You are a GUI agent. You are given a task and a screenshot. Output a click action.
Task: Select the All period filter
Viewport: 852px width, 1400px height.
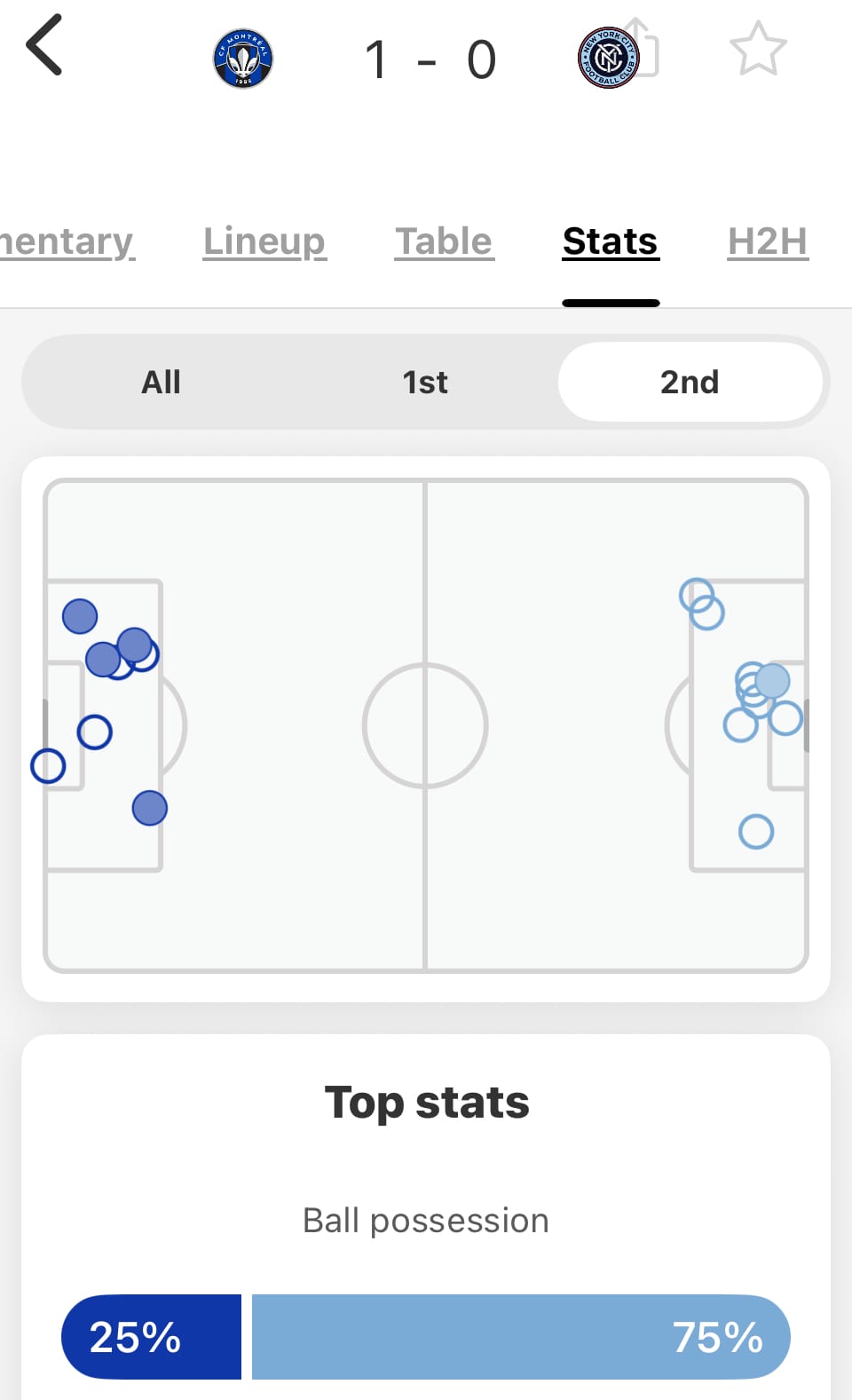click(161, 382)
